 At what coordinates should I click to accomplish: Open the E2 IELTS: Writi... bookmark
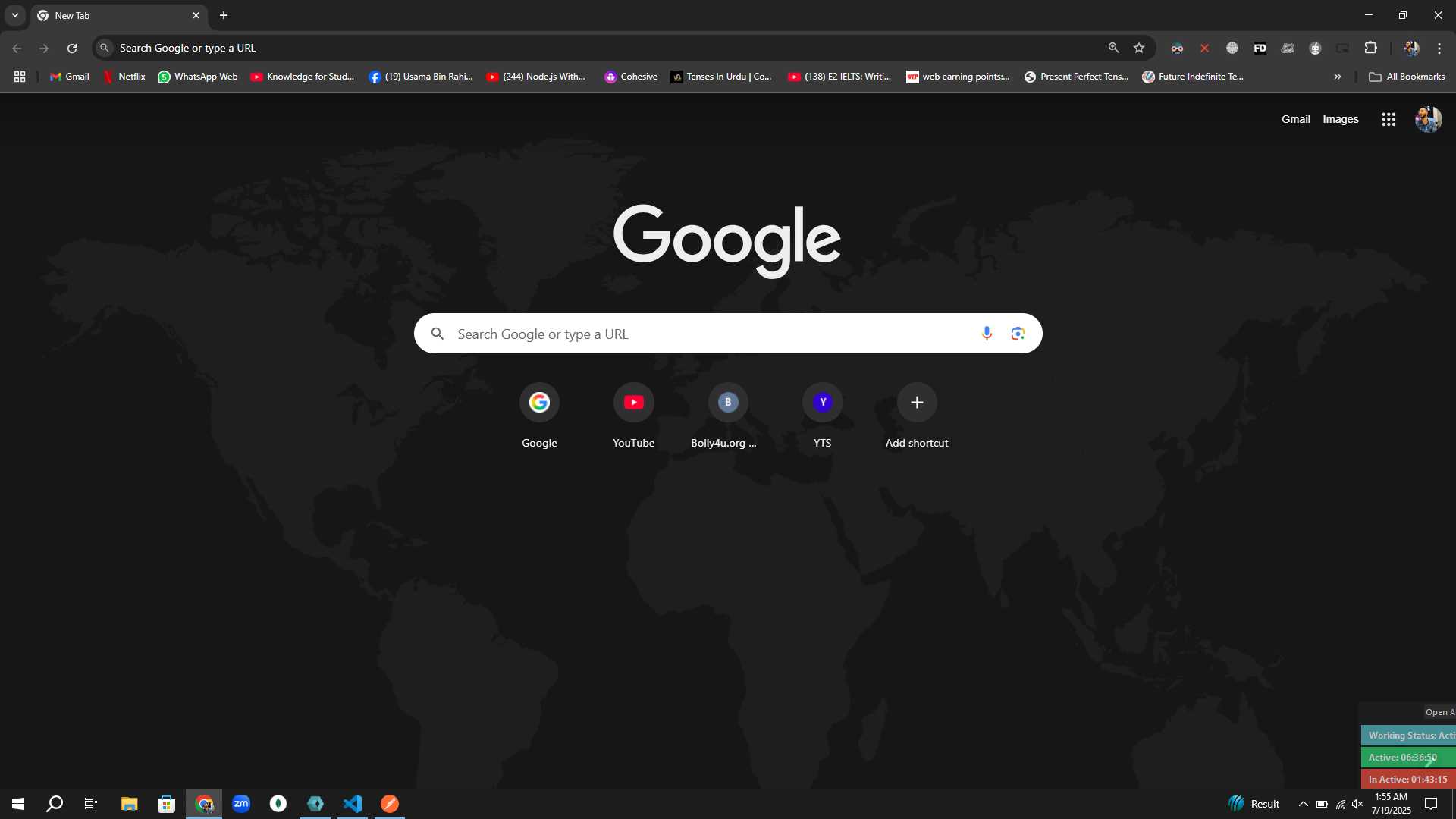(839, 77)
